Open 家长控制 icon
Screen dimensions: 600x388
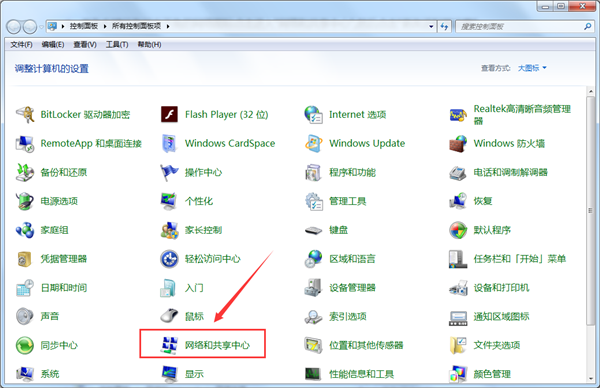tap(169, 230)
